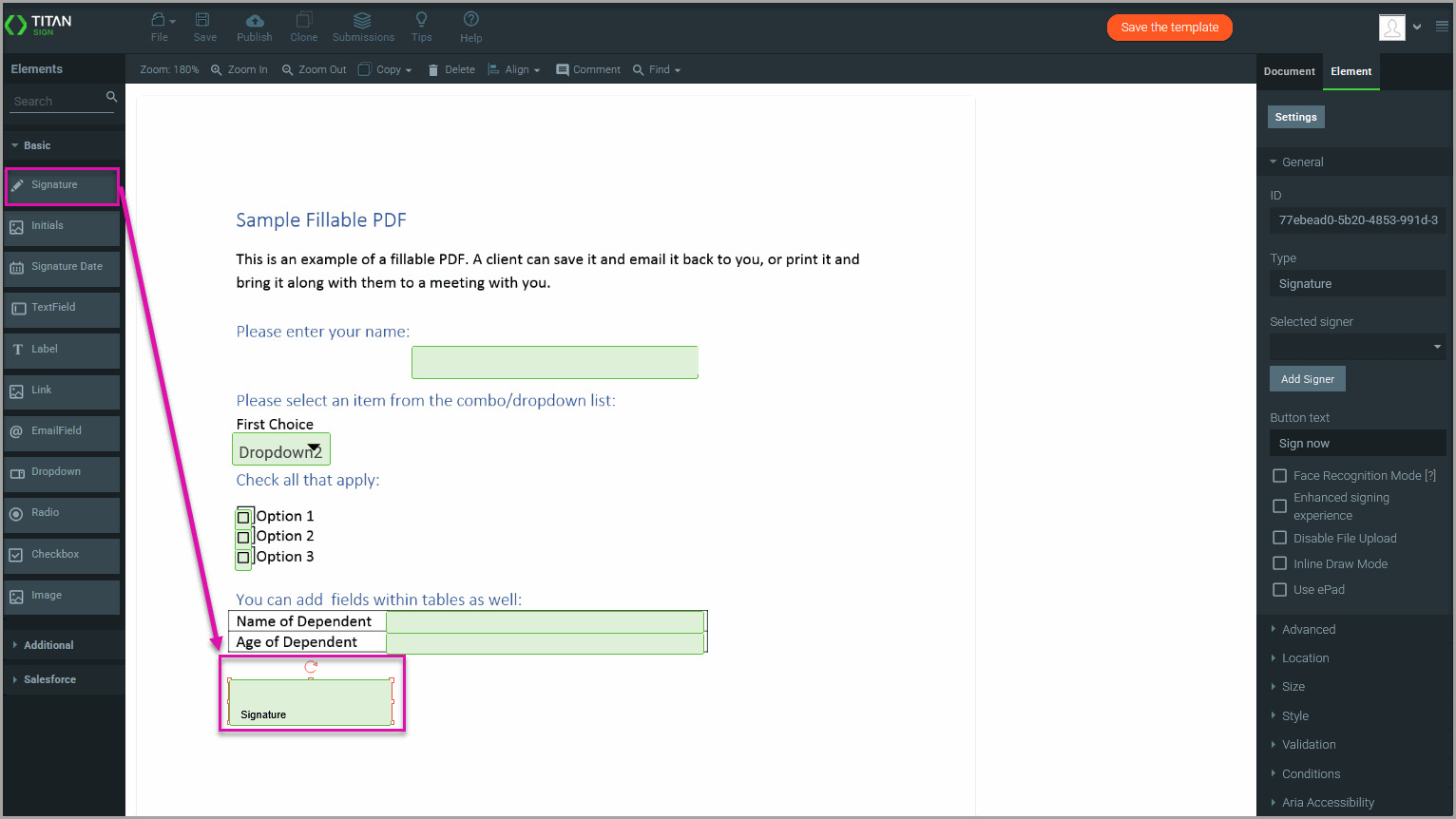The height and width of the screenshot is (819, 1456).
Task: Open the Find dropdown
Action: pyautogui.click(x=657, y=69)
